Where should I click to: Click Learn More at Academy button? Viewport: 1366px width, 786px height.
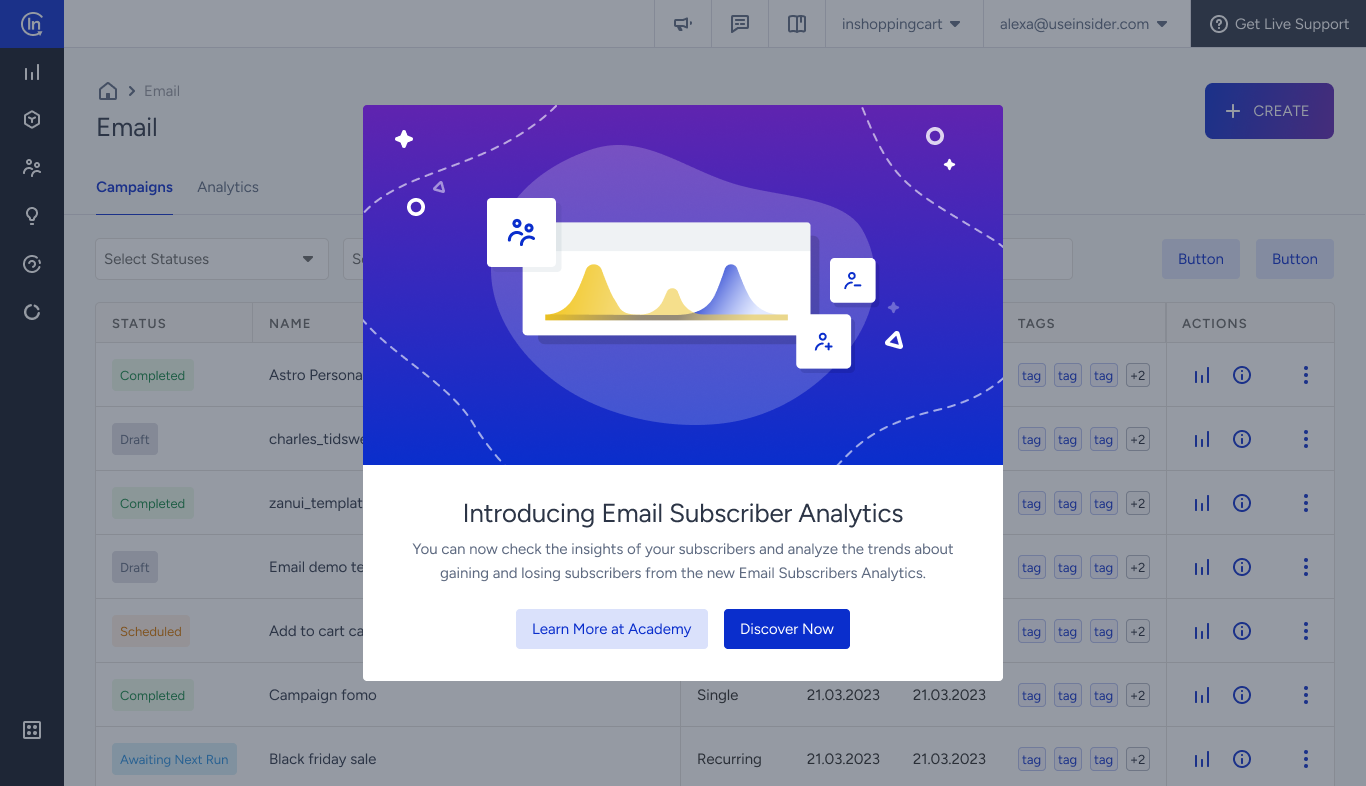click(612, 629)
